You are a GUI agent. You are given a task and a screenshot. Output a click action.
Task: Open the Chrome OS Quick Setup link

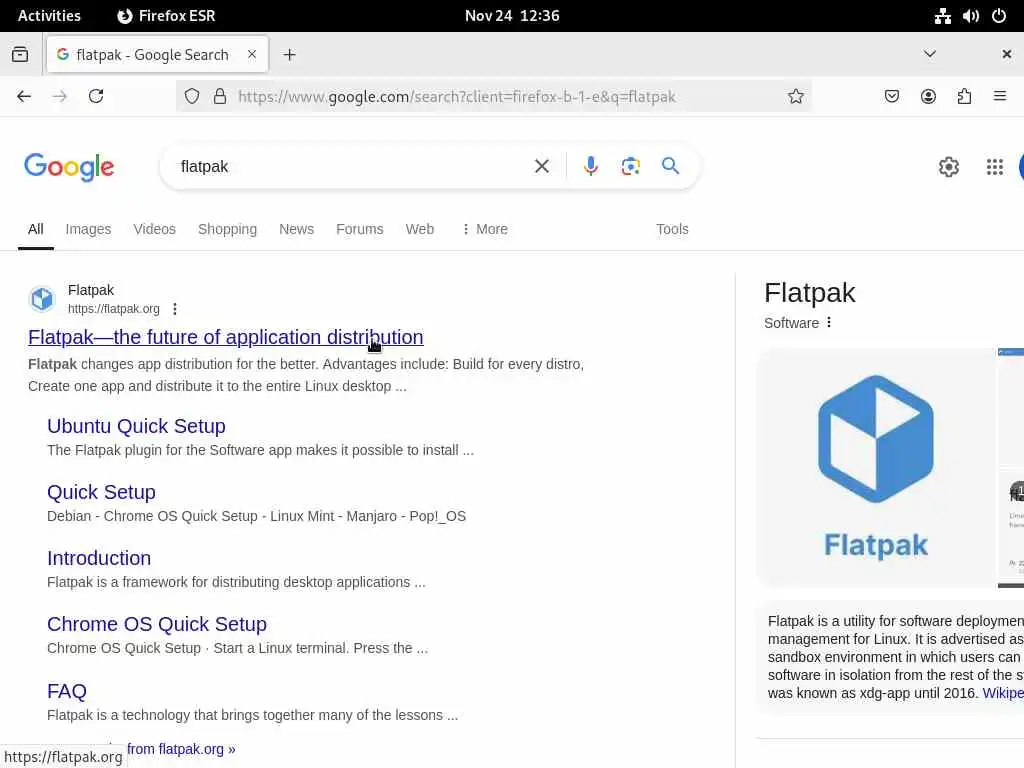click(157, 624)
